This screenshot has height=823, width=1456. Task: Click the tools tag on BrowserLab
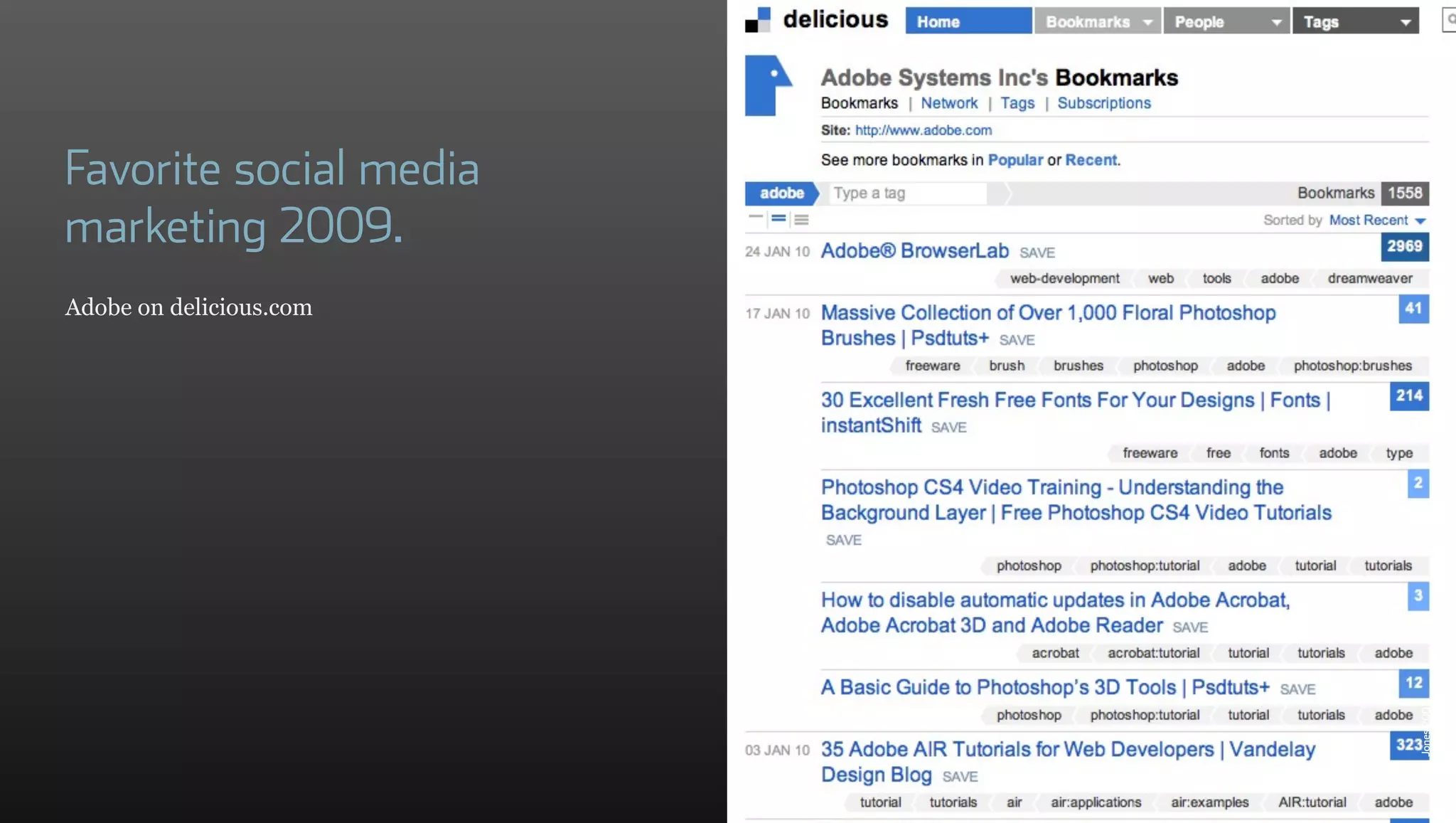pyautogui.click(x=1216, y=279)
